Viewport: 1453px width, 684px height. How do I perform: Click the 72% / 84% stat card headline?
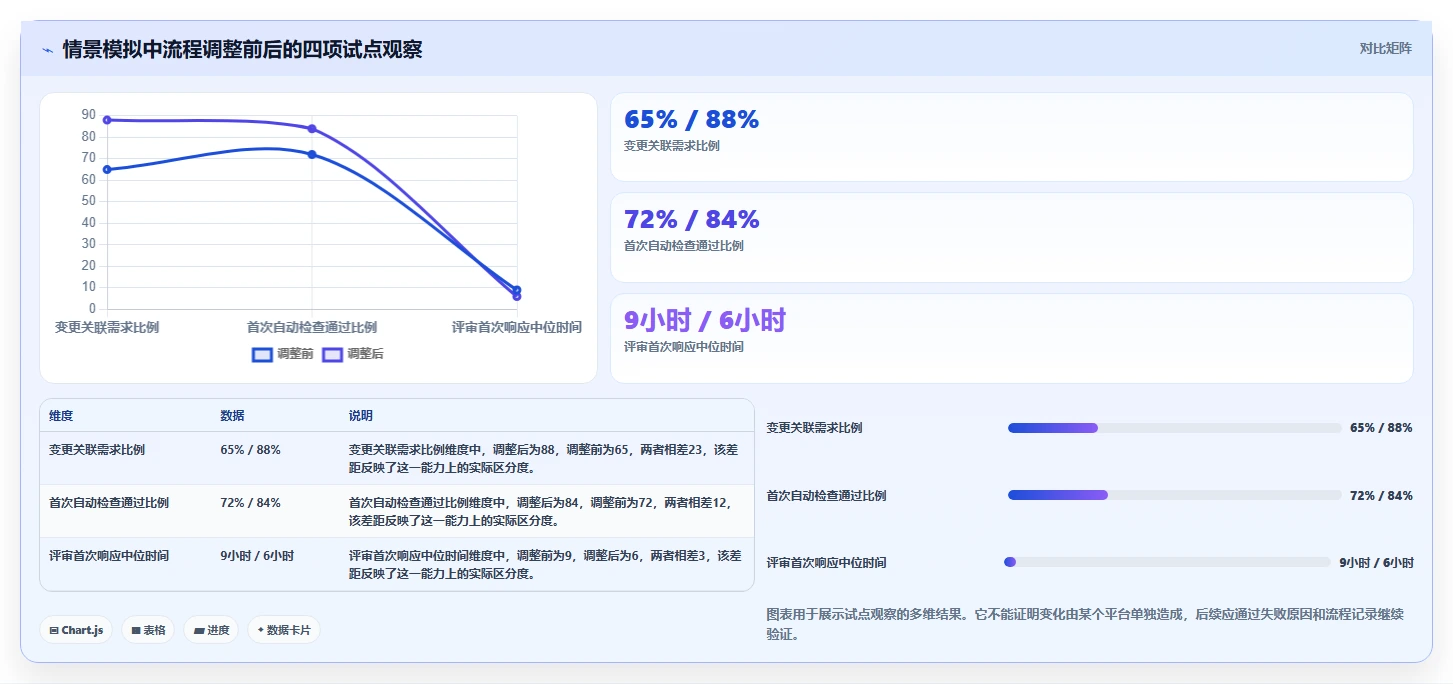[x=691, y=220]
